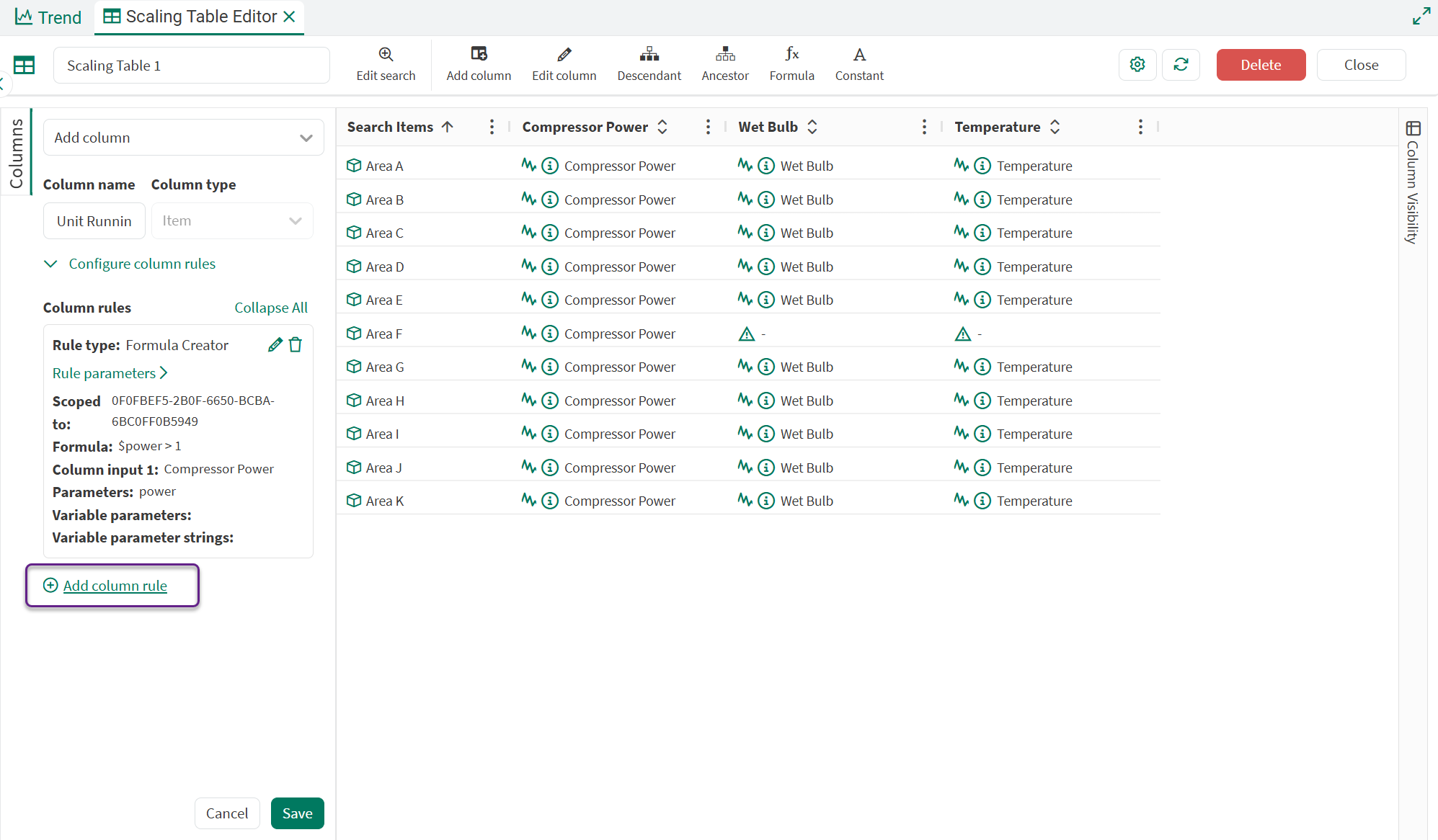Click the Add column rule link
The height and width of the screenshot is (840, 1438).
click(x=115, y=586)
